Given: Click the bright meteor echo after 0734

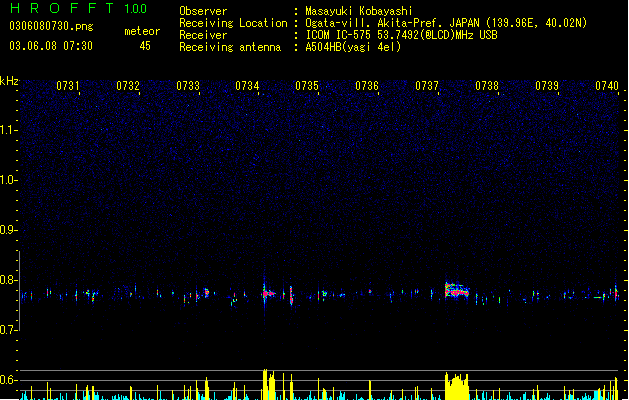Looking at the screenshot, I should 268,294.
